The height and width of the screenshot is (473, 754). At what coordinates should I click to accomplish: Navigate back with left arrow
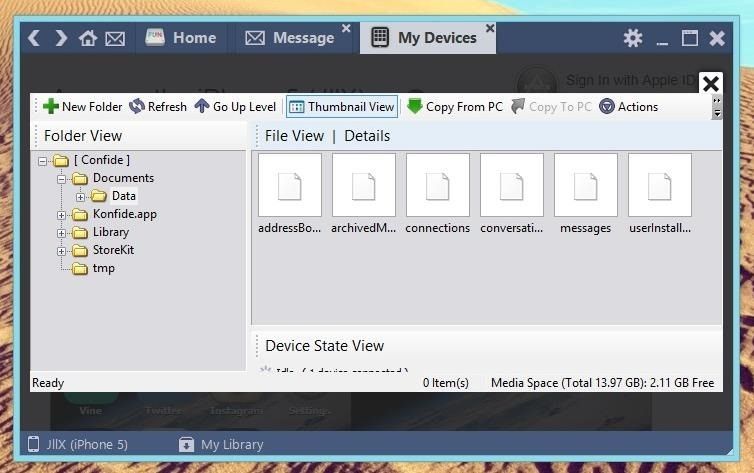coord(34,38)
